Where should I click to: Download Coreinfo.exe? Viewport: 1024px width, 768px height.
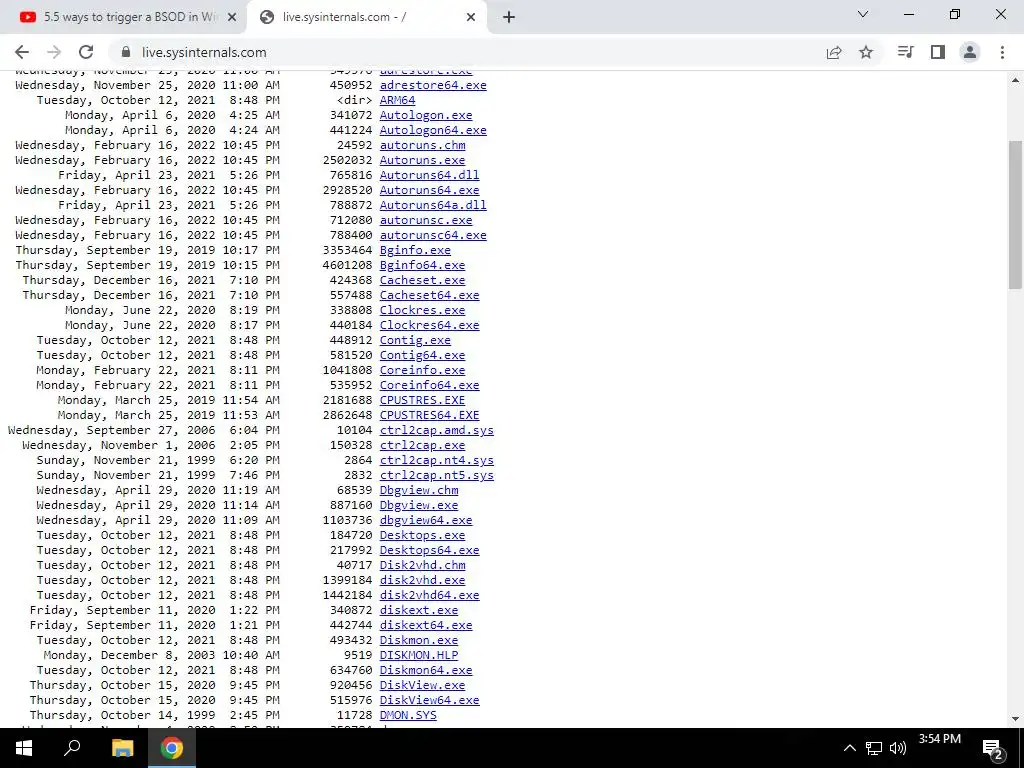pos(423,370)
